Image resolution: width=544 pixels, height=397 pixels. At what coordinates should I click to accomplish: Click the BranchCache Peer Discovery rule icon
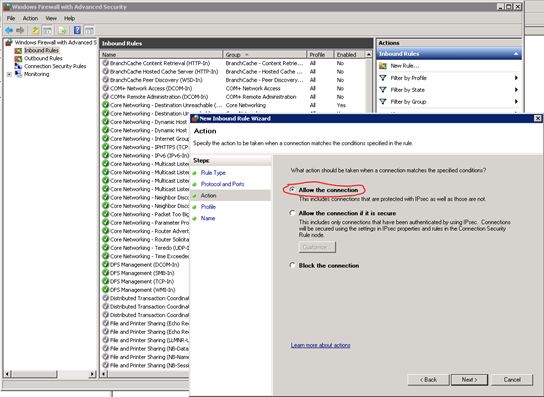tap(105, 80)
